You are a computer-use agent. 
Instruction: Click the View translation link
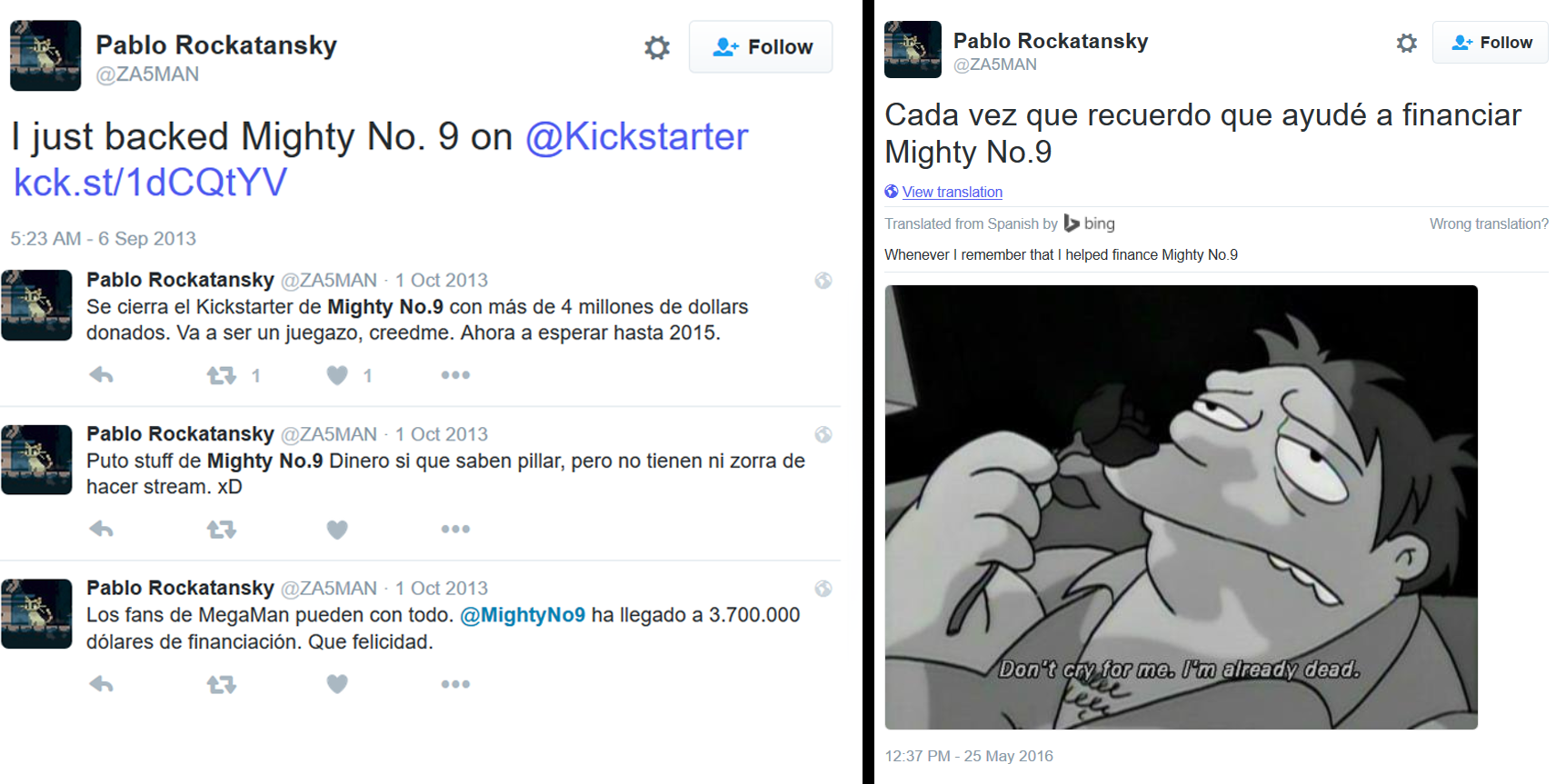(x=952, y=192)
